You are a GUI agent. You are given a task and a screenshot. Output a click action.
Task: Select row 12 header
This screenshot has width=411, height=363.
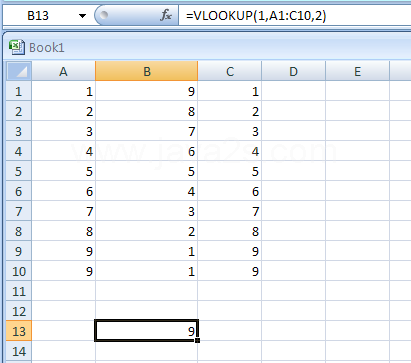click(19, 311)
